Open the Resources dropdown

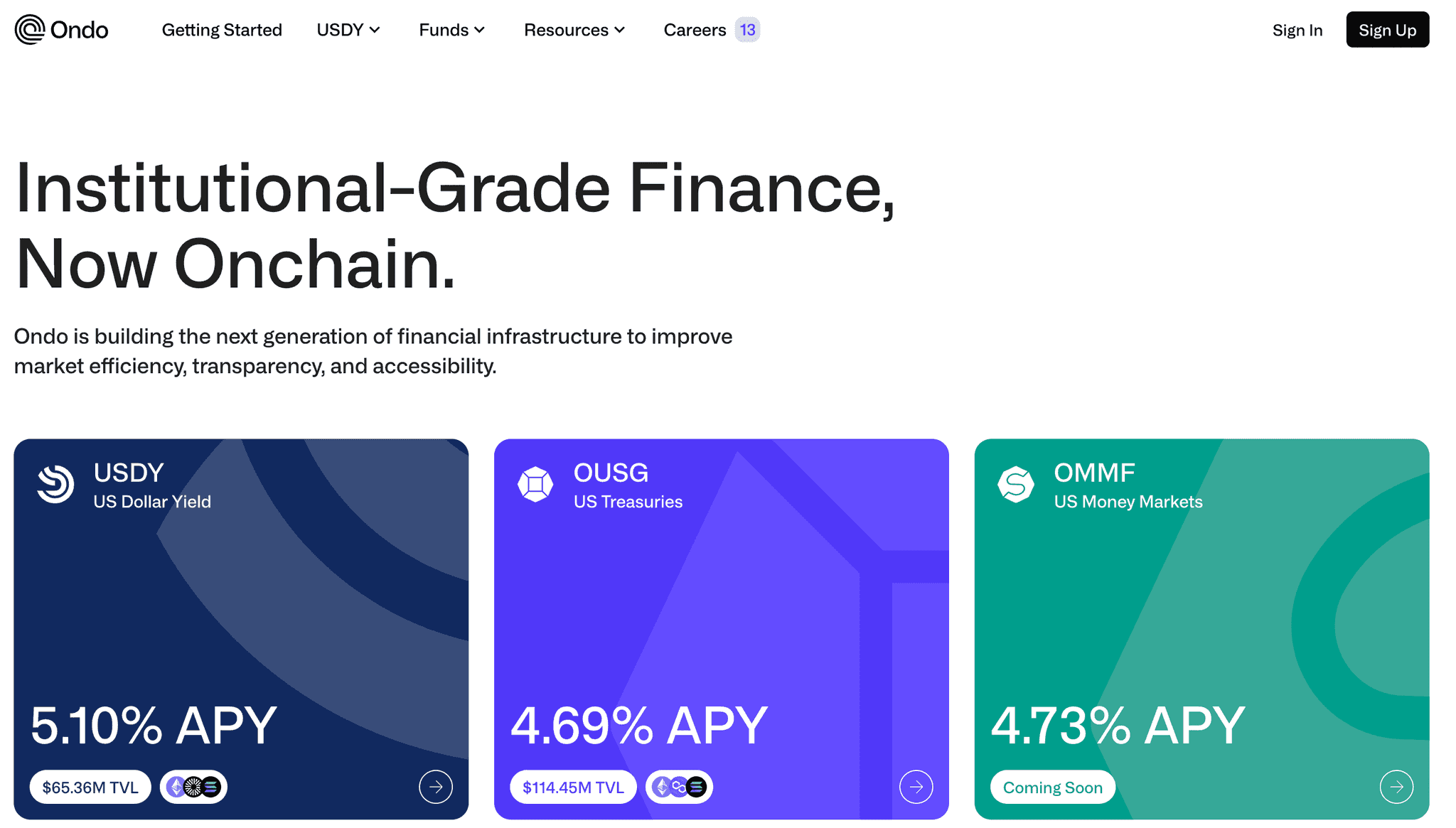click(574, 30)
